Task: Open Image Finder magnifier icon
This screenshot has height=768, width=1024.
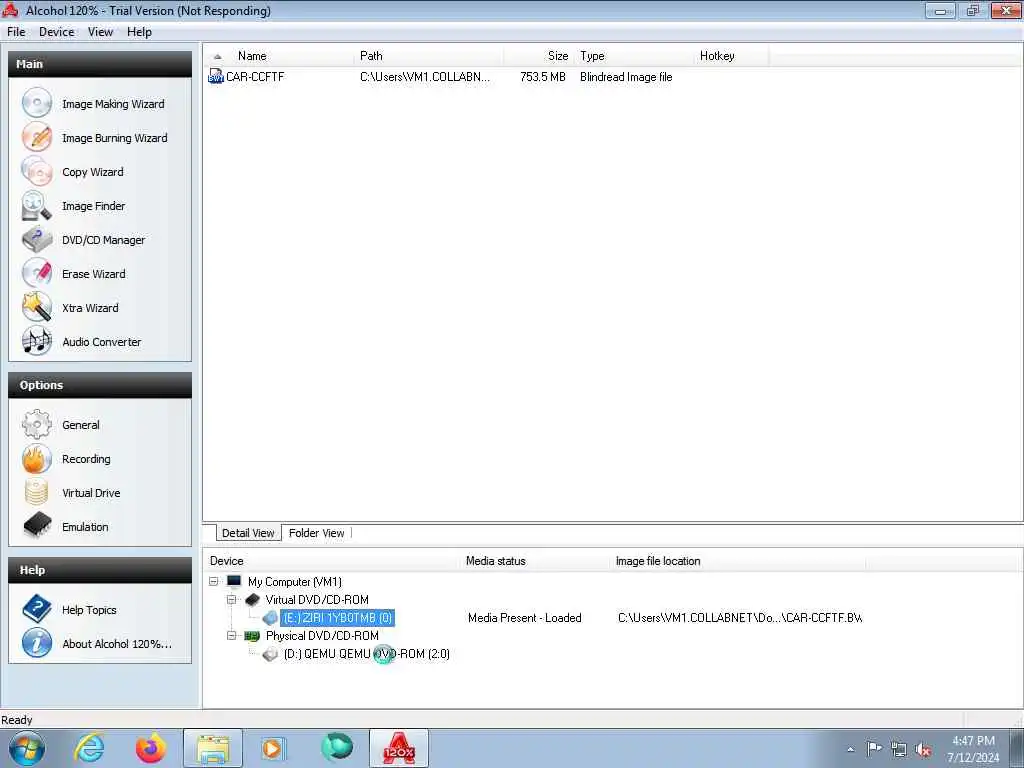Action: 37,205
